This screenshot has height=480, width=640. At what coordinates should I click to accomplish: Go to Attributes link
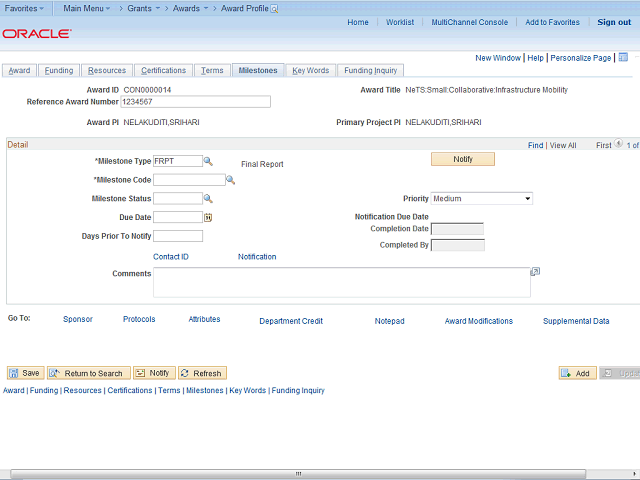tap(204, 319)
